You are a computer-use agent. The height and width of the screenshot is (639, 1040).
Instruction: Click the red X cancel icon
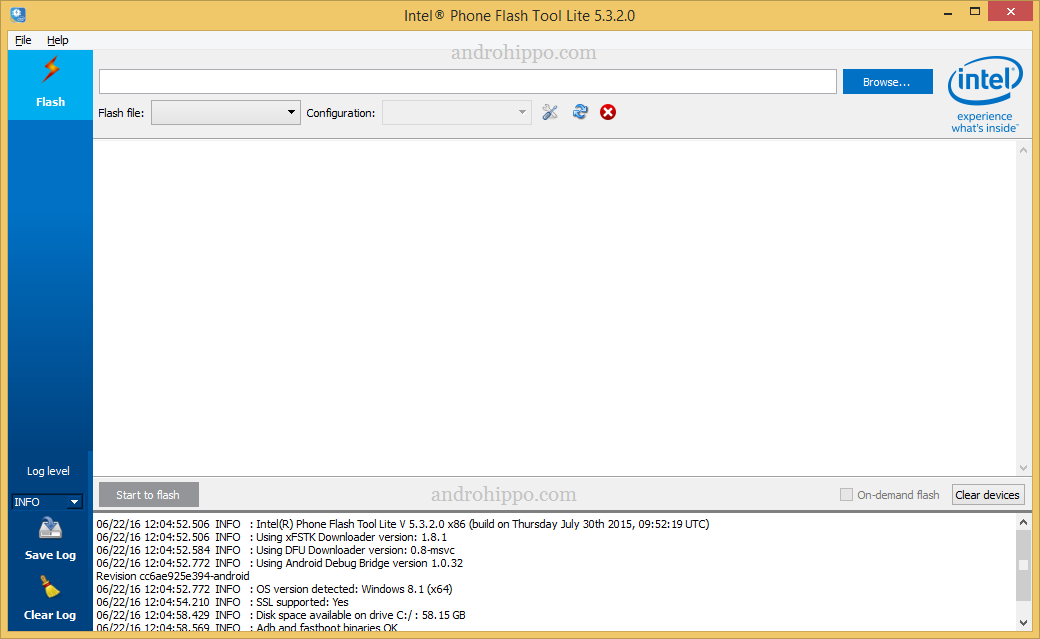coord(608,112)
